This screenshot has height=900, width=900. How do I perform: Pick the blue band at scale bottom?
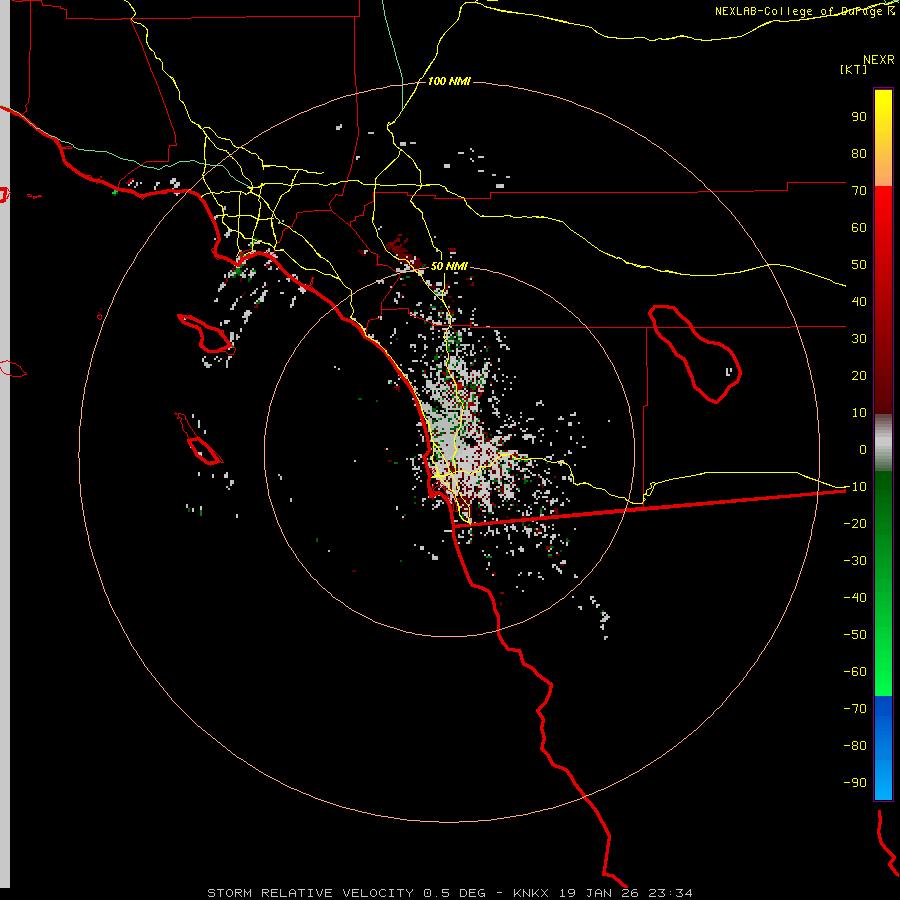(883, 748)
